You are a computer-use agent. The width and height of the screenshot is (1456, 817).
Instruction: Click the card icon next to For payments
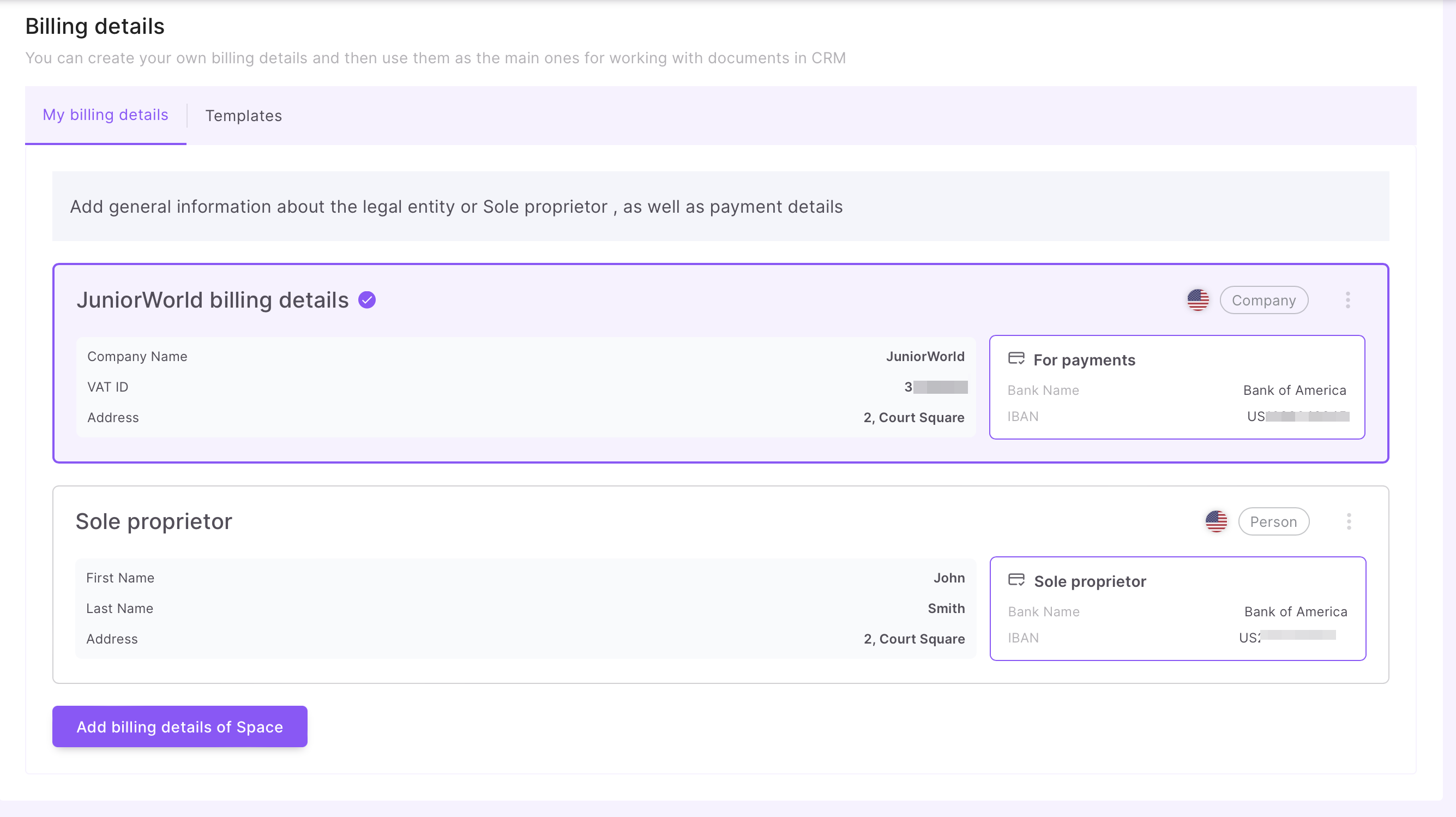click(1016, 359)
